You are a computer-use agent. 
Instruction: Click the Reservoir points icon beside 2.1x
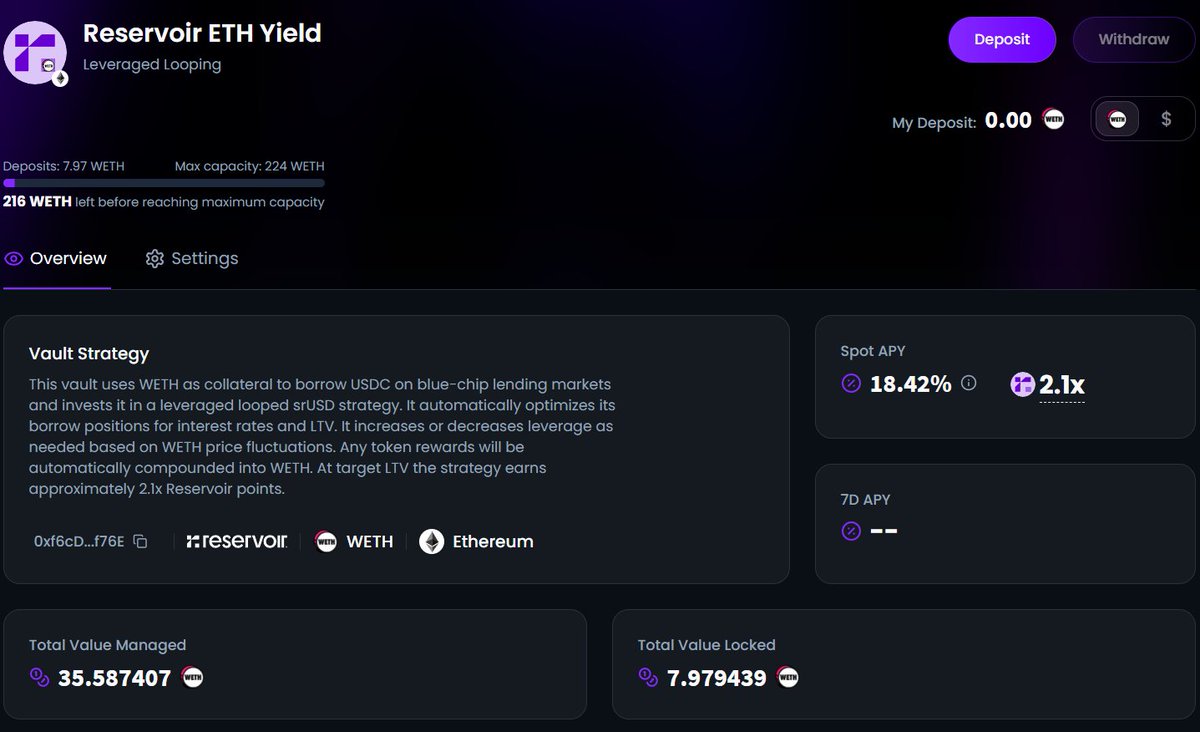(1022, 384)
